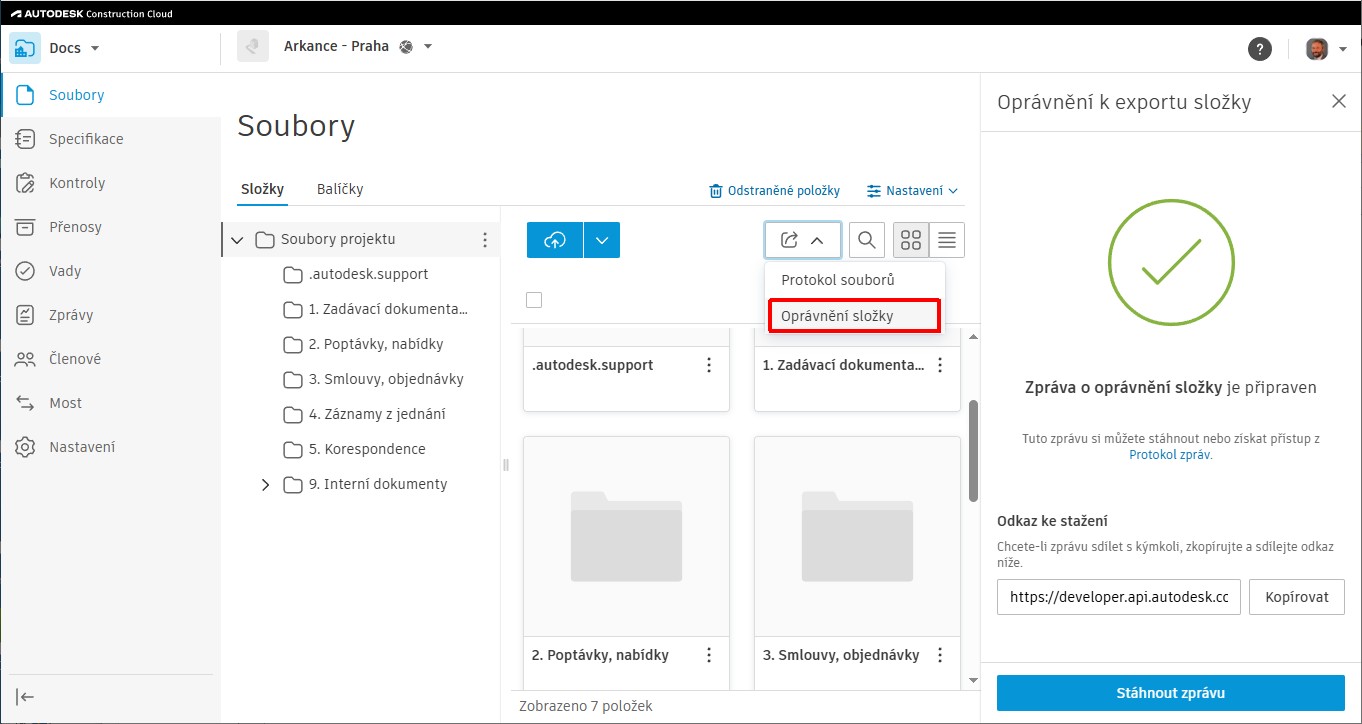1362x724 pixels.
Task: Tick the select all checkbox
Action: coord(534,300)
